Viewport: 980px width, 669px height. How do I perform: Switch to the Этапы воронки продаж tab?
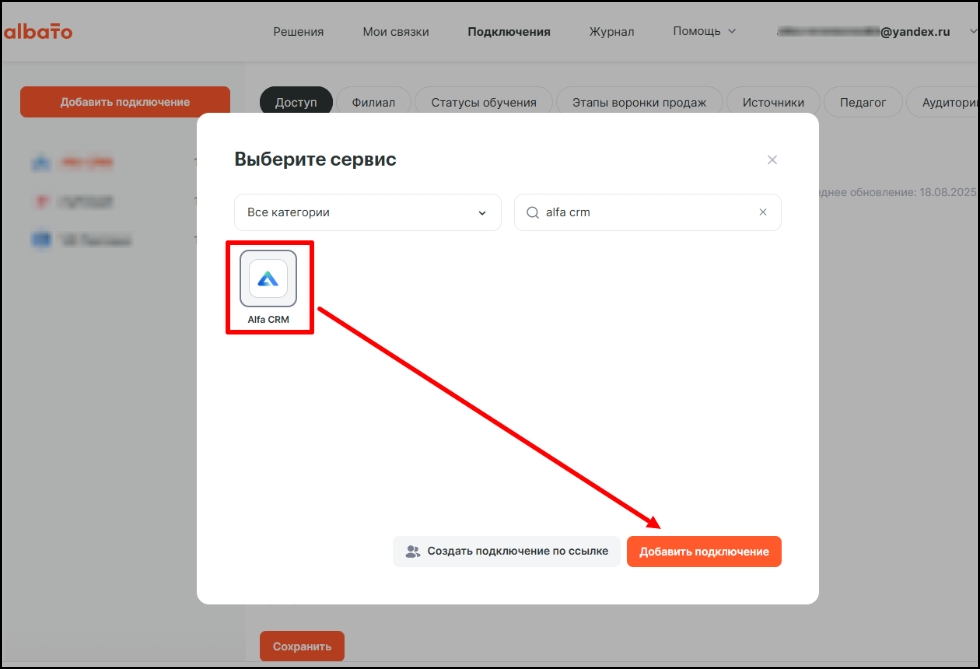(x=639, y=102)
